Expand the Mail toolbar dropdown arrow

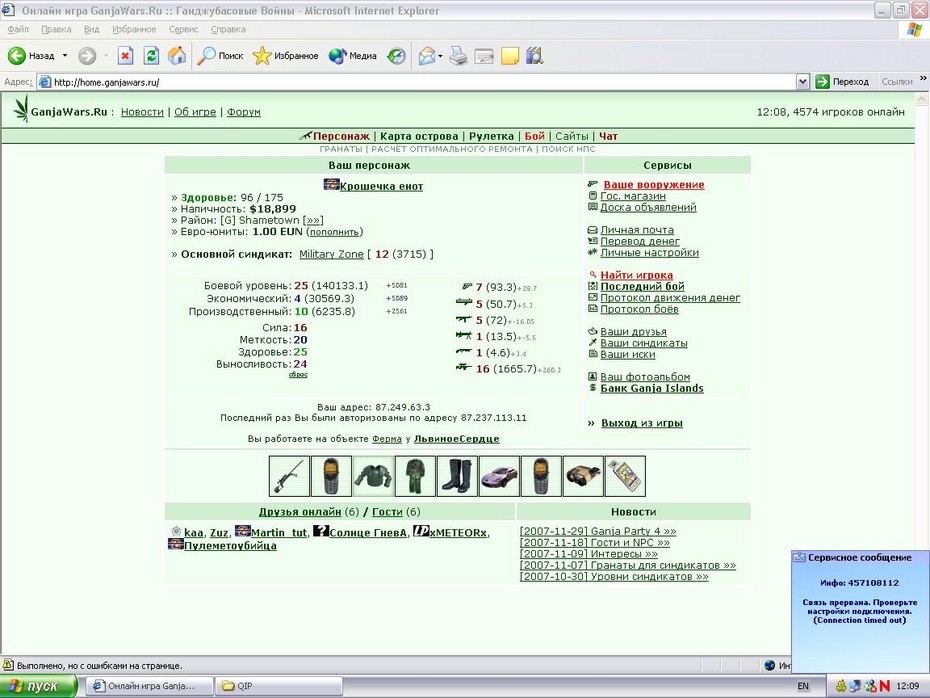[440, 56]
